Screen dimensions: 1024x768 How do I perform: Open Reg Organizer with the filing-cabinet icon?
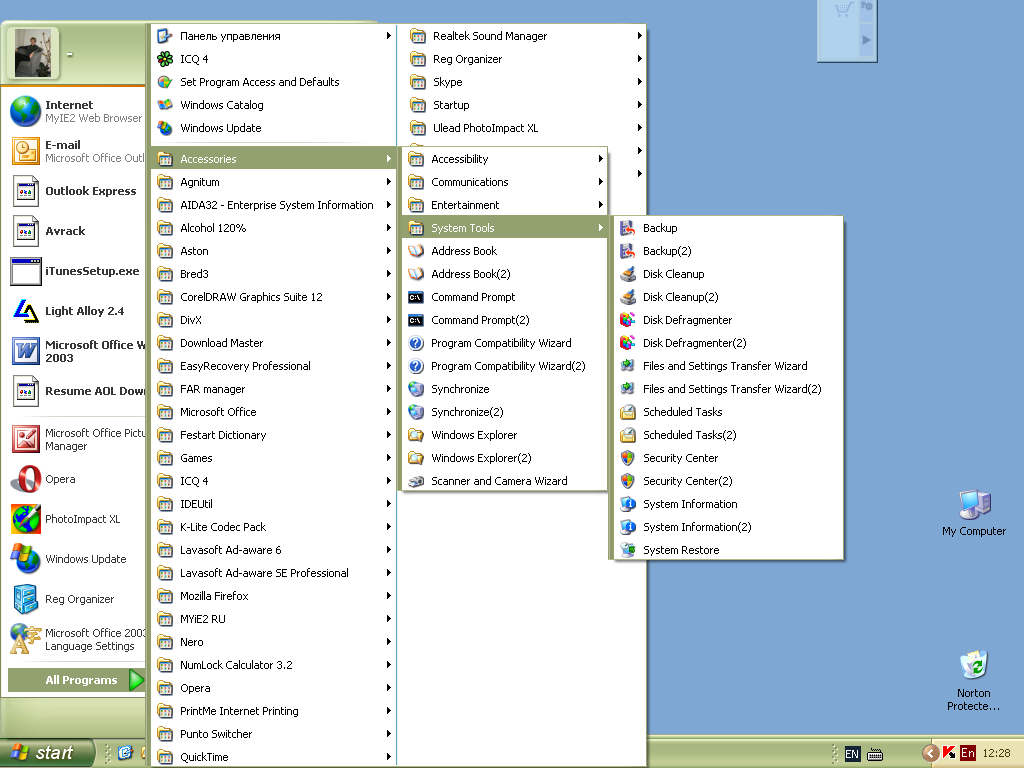click(x=76, y=599)
